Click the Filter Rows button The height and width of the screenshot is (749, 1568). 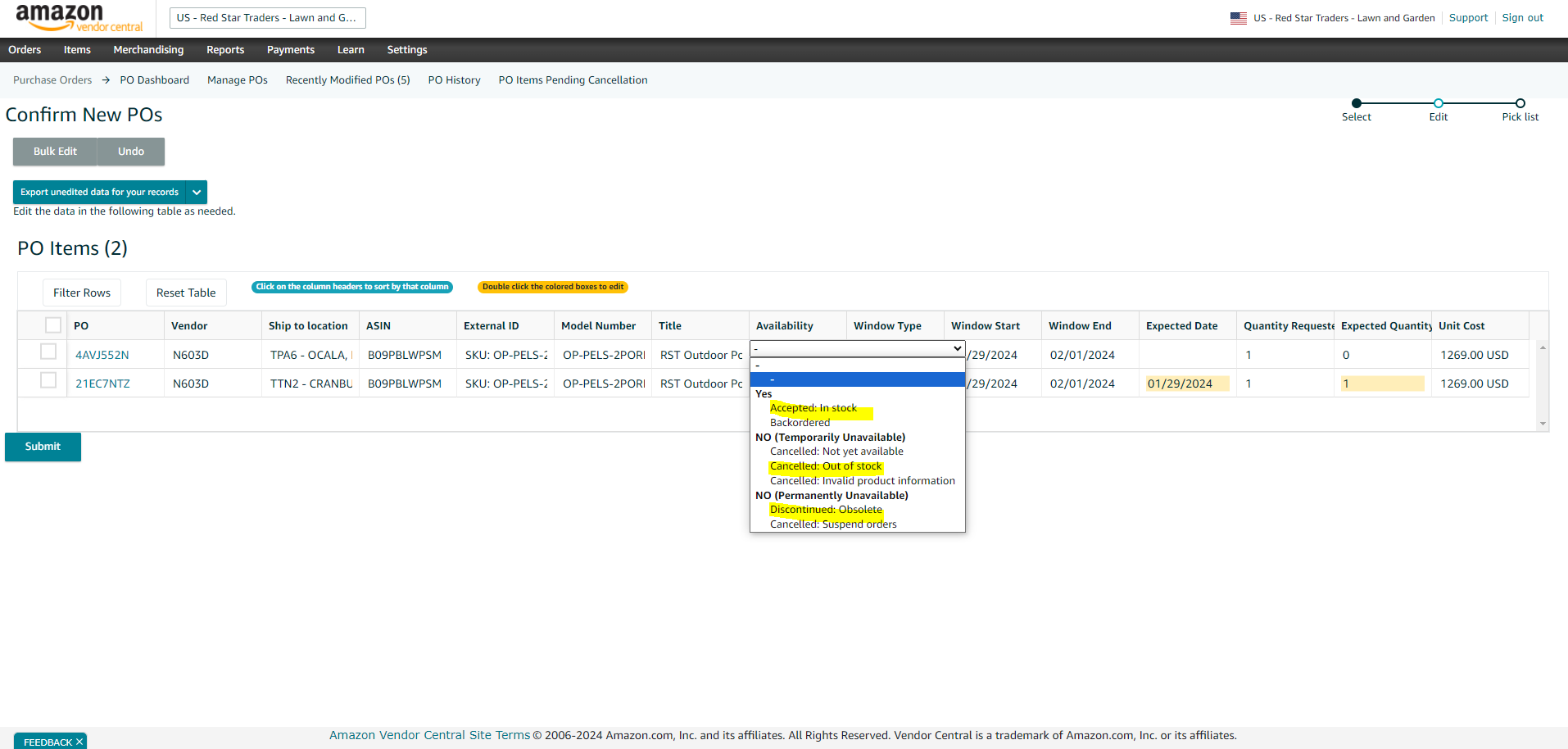[82, 293]
